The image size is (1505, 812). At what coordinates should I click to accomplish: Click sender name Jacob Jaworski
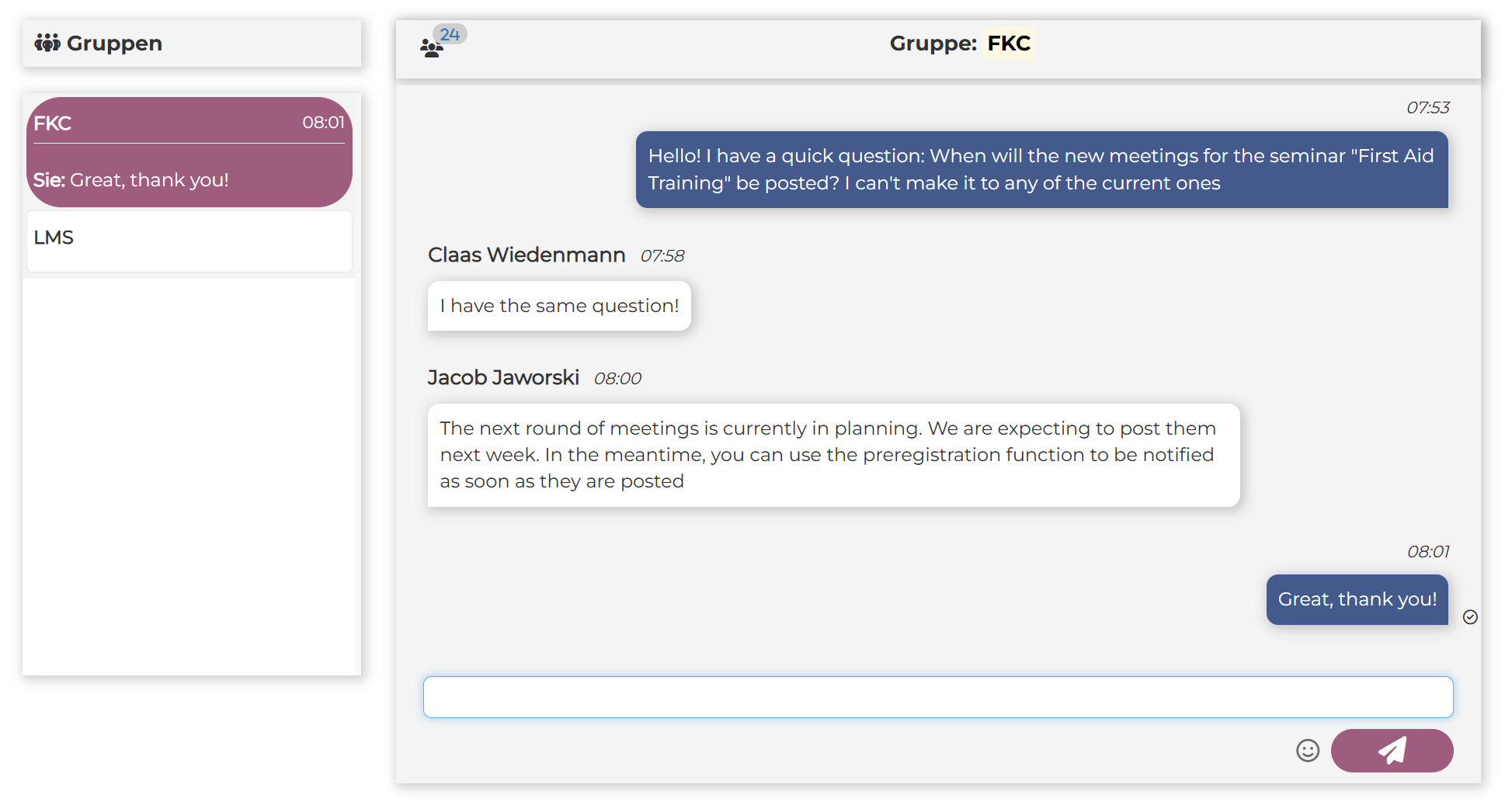point(503,378)
